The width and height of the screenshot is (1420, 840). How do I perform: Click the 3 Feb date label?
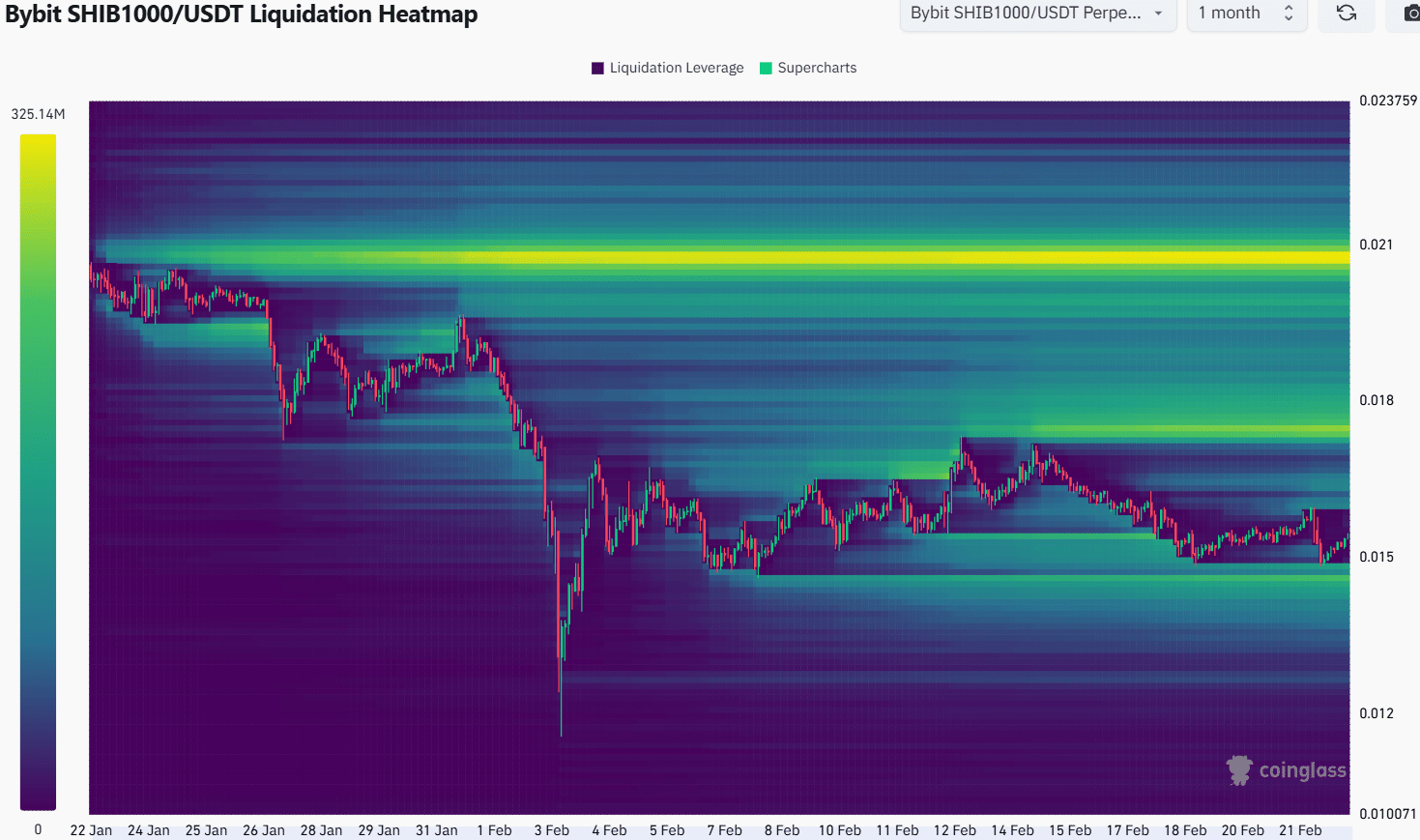click(552, 830)
